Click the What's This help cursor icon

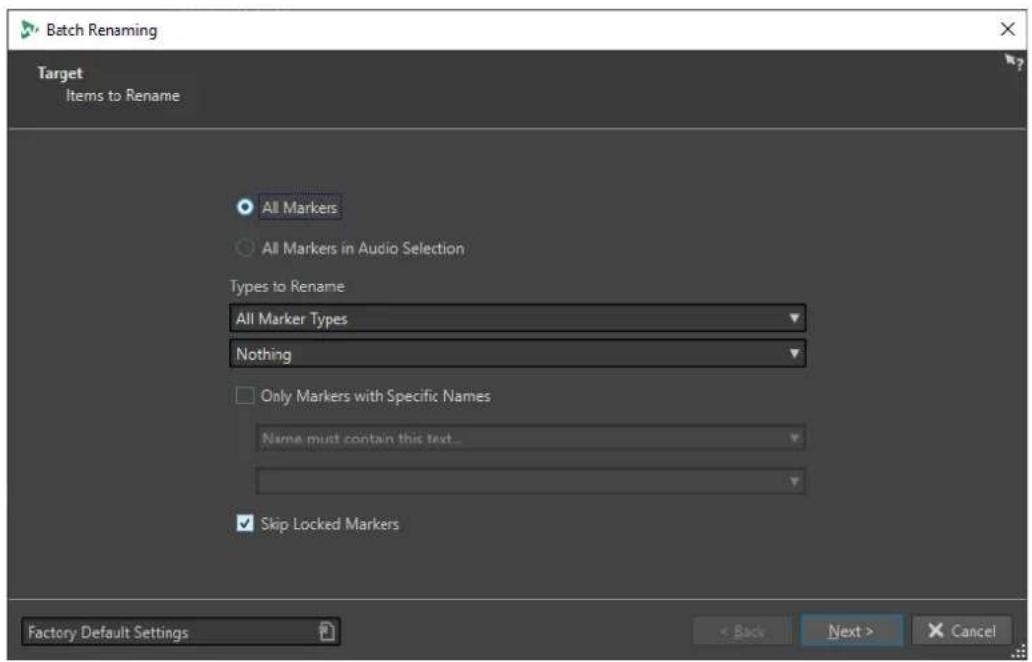(1013, 63)
